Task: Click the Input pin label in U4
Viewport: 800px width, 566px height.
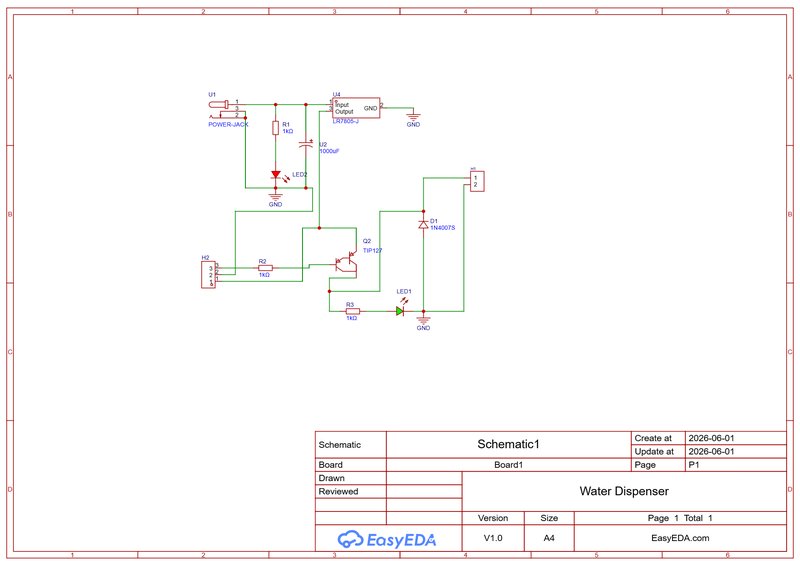Action: click(342, 105)
